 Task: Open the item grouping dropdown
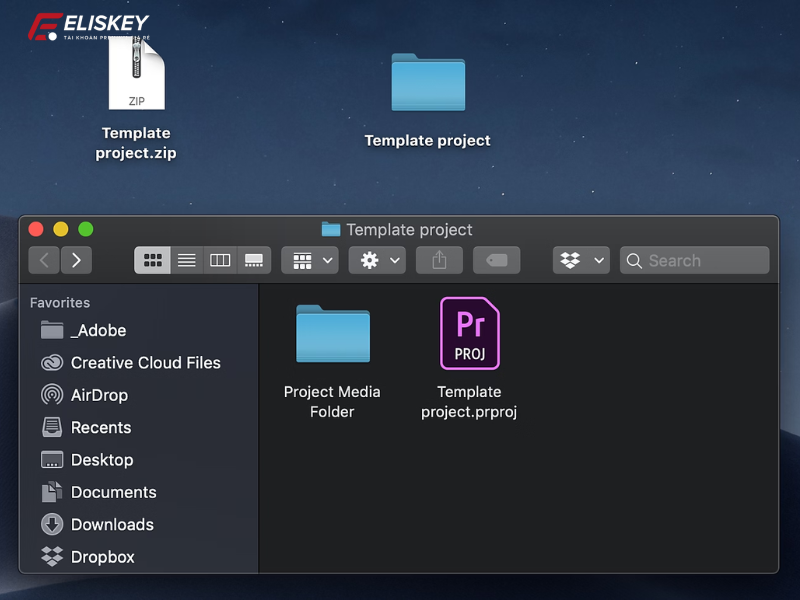pos(309,260)
